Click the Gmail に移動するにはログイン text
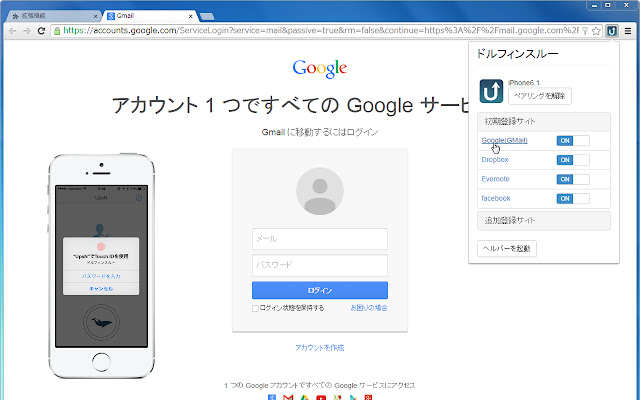640x400 pixels. point(320,132)
